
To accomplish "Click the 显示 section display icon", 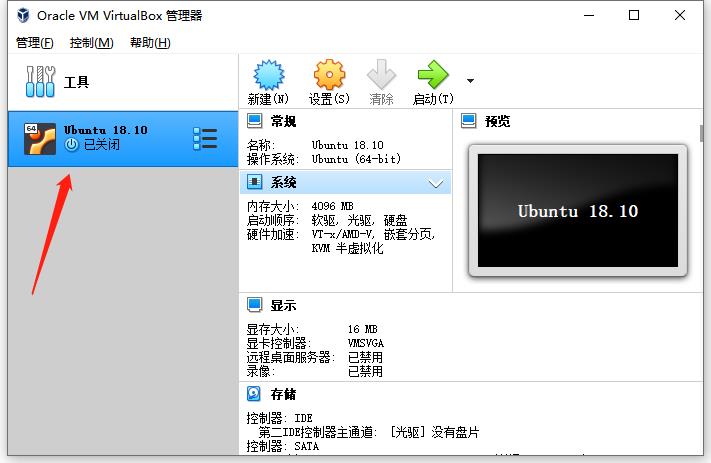I will (x=254, y=305).
